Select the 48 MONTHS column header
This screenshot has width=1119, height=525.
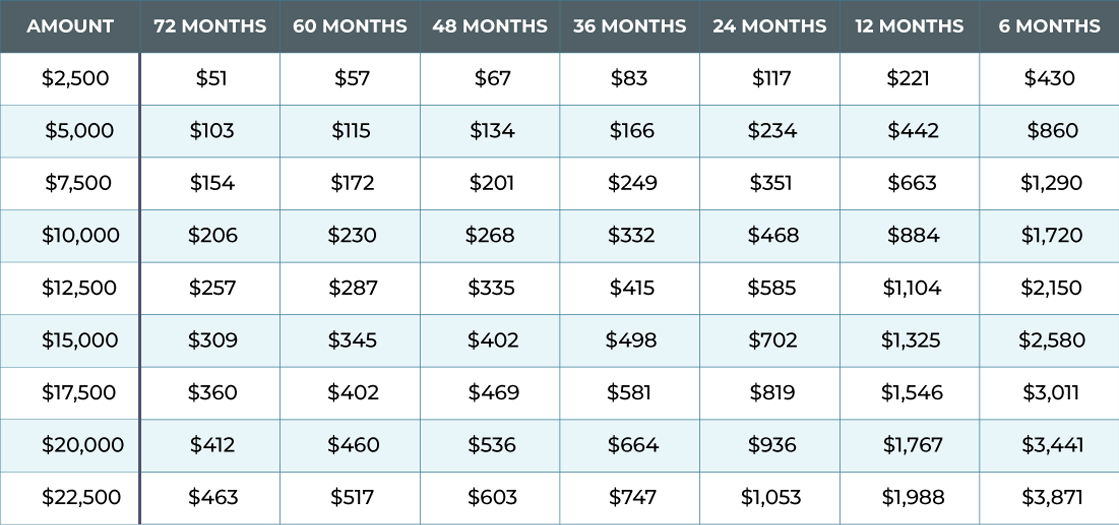click(x=490, y=26)
